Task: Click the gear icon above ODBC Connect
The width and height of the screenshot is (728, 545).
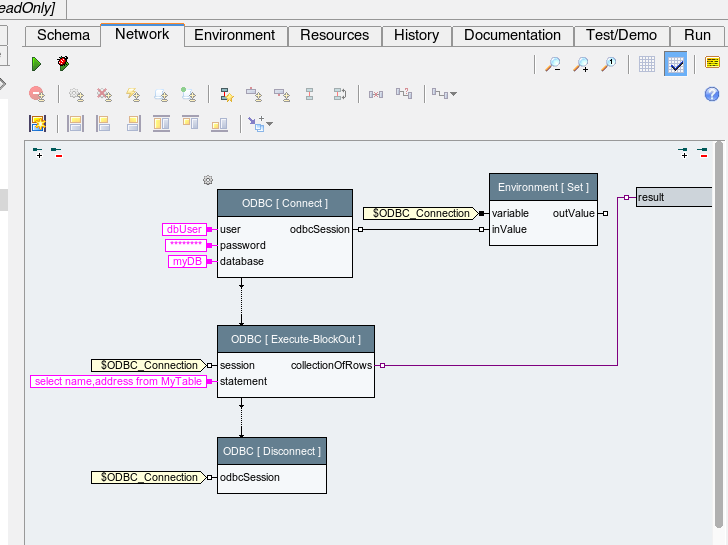Action: coord(208,180)
